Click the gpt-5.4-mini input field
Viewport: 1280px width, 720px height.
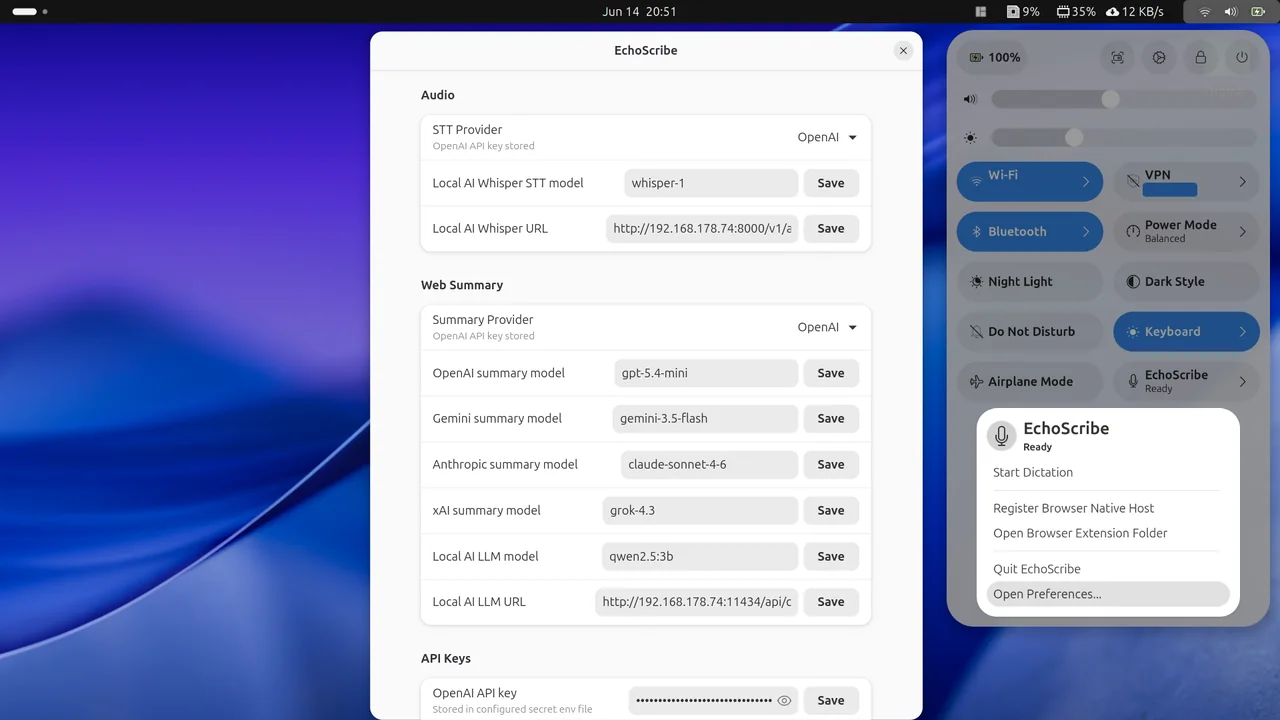click(706, 373)
